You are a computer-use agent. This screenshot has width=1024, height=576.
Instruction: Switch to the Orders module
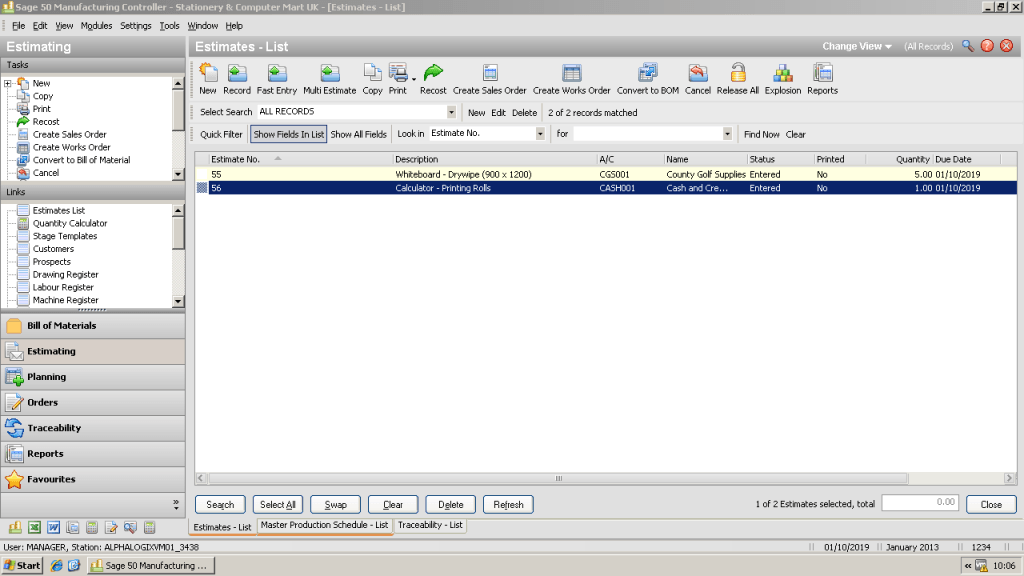tap(93, 402)
